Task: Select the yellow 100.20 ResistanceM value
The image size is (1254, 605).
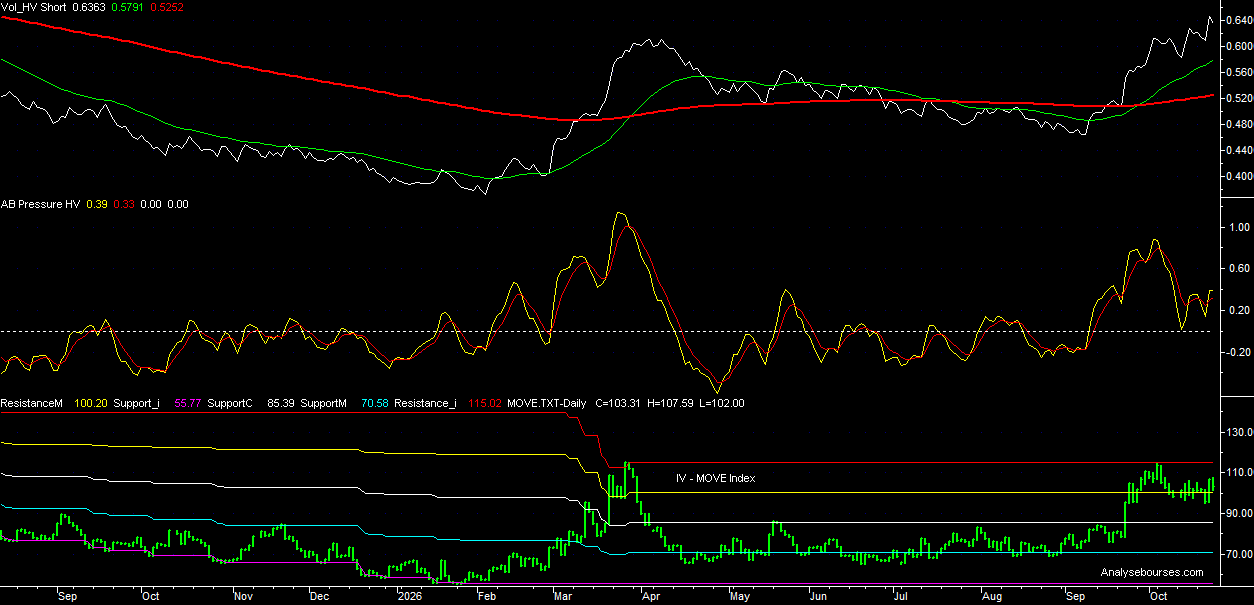Action: pos(90,404)
